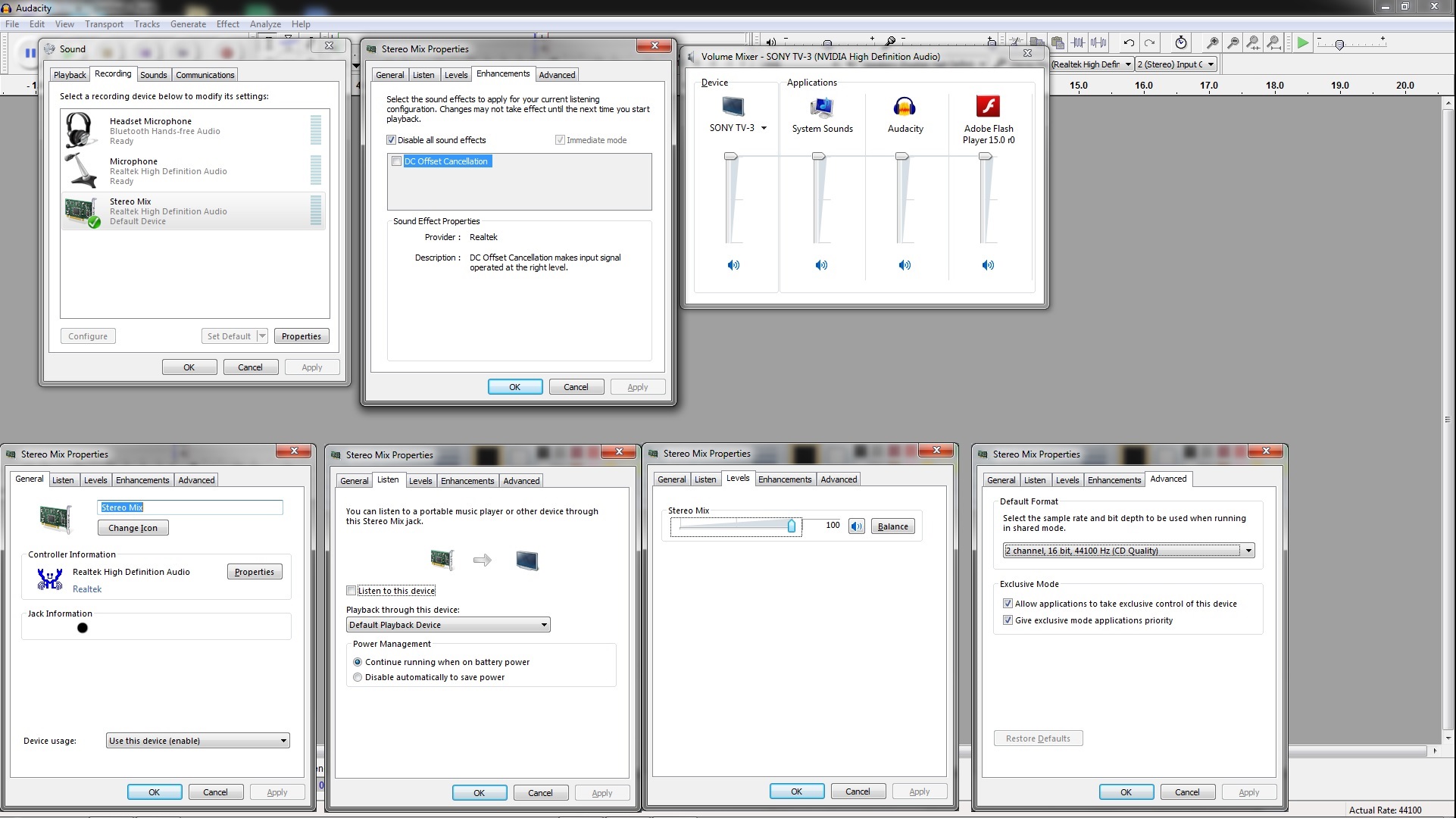
Task: Select Disable automatically to save power
Action: [x=357, y=677]
